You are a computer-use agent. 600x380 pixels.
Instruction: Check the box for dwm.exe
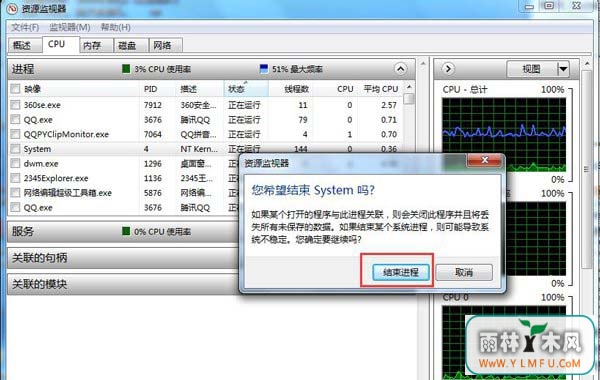pos(15,163)
